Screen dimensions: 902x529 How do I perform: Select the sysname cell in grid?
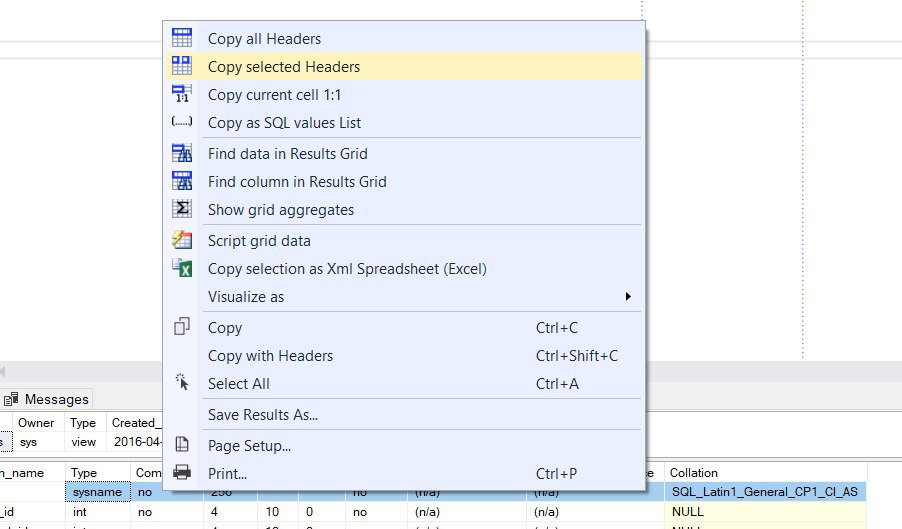point(97,492)
